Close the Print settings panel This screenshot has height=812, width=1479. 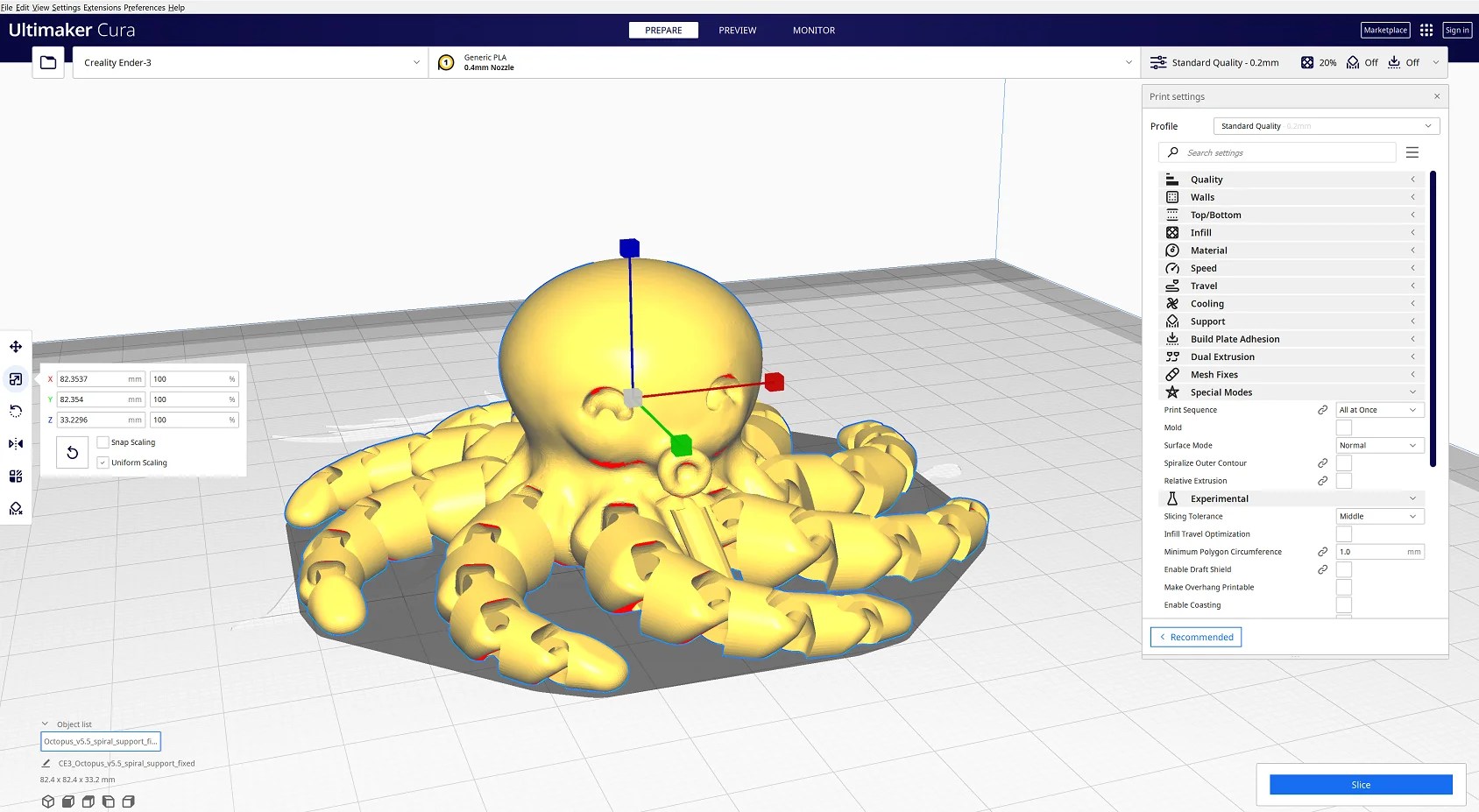click(1437, 96)
